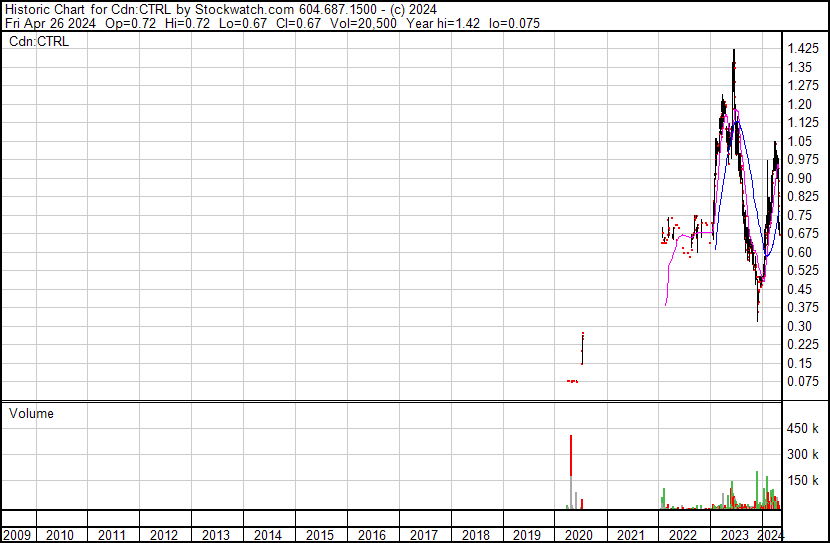Click the 0.675 price axis label
The width and height of the screenshot is (830, 543).
point(803,233)
